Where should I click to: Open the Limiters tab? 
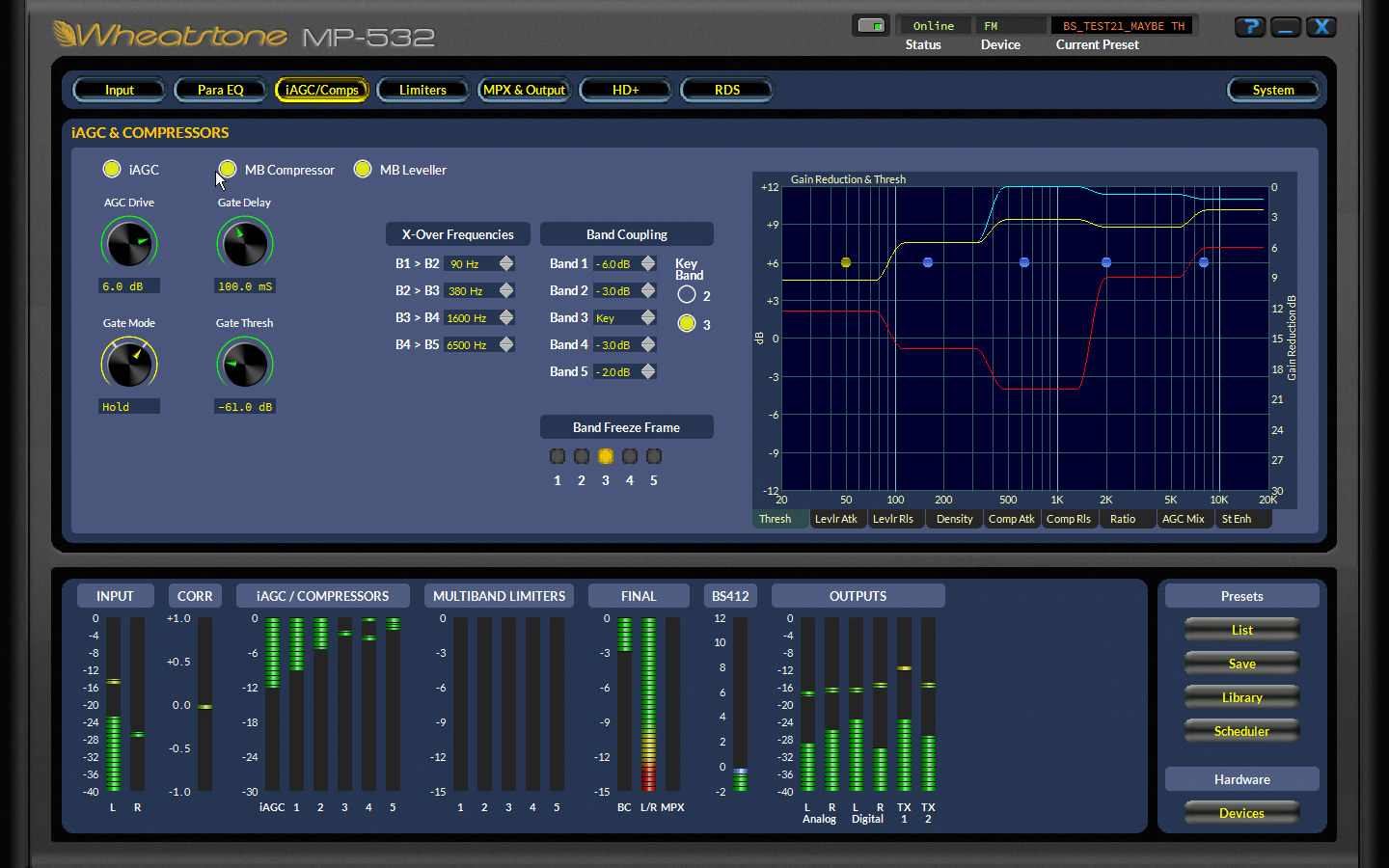pyautogui.click(x=422, y=90)
